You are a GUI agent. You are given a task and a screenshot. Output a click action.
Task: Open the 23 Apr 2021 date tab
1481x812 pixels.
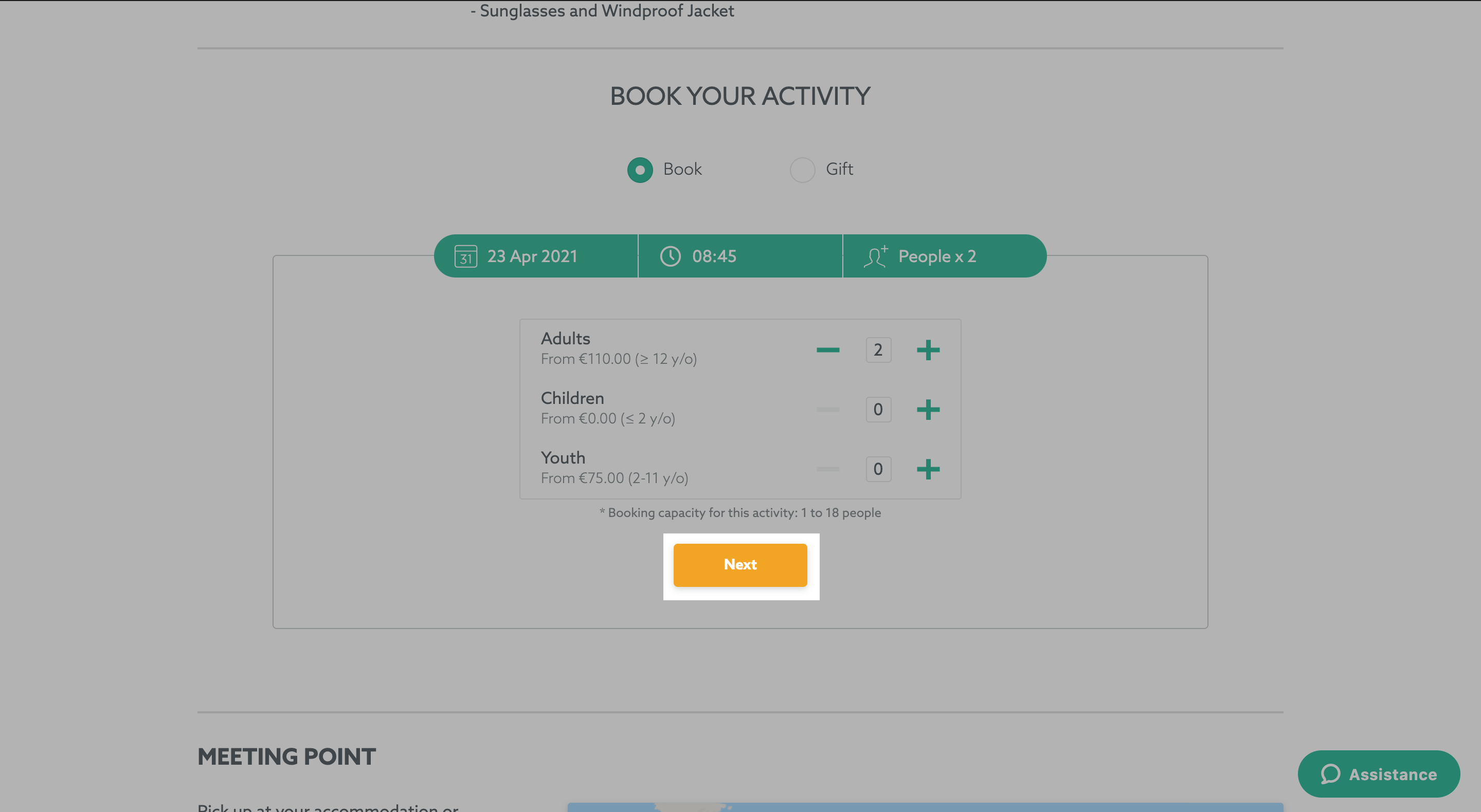point(536,256)
